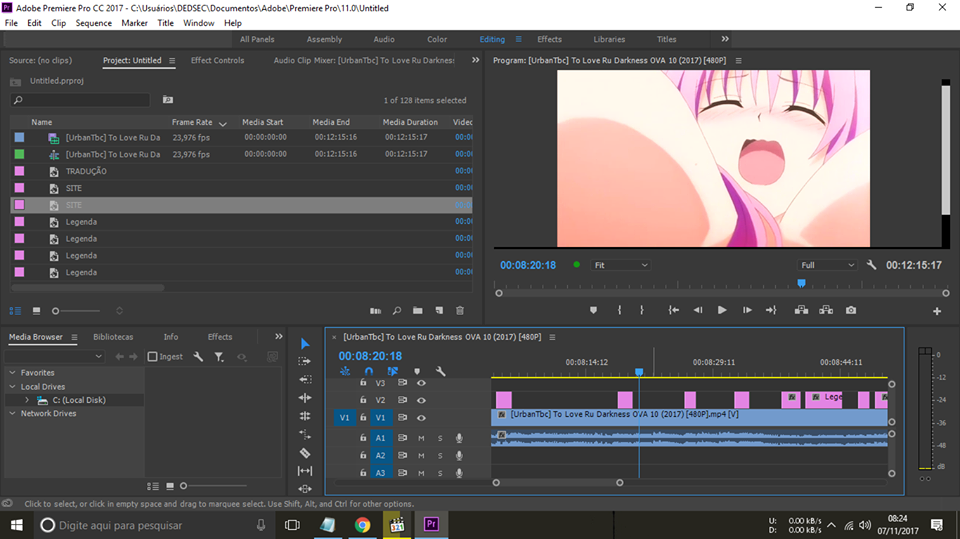Step back one frame in Program monitor
This screenshot has height=539, width=960.
(698, 311)
